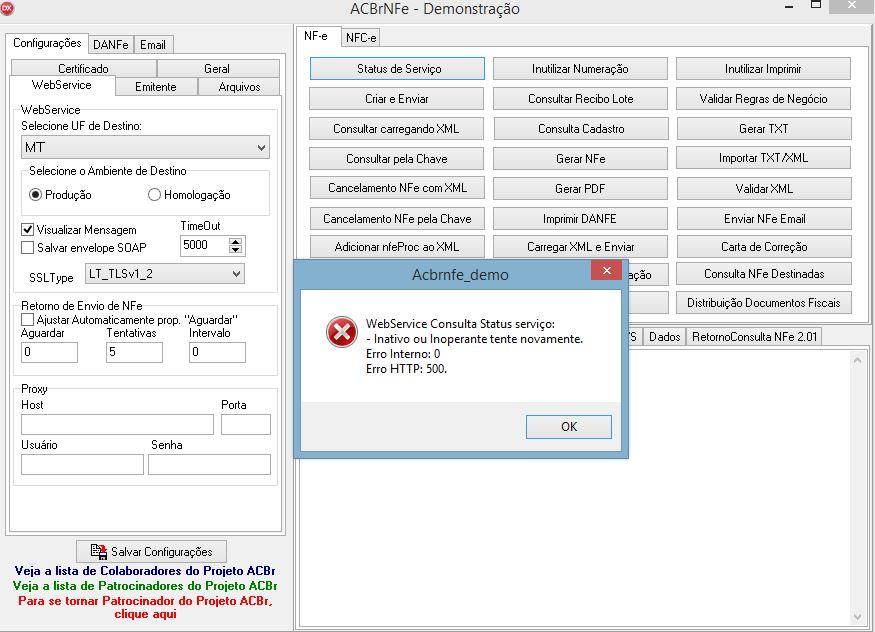Switch to the Certificado tab
Screen dimensions: 875x632
pyautogui.click(x=84, y=68)
